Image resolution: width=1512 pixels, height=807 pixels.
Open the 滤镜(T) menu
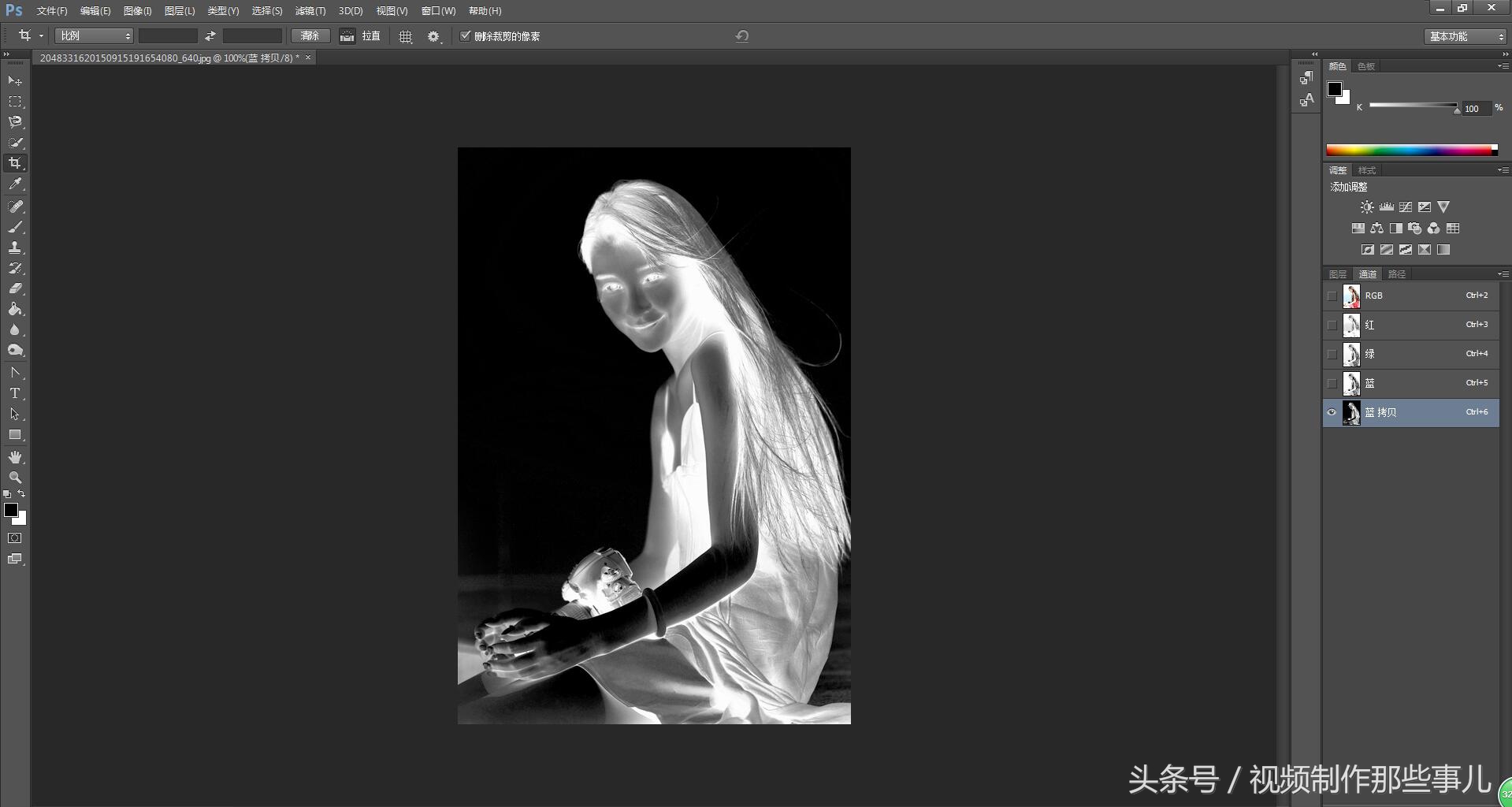click(310, 11)
